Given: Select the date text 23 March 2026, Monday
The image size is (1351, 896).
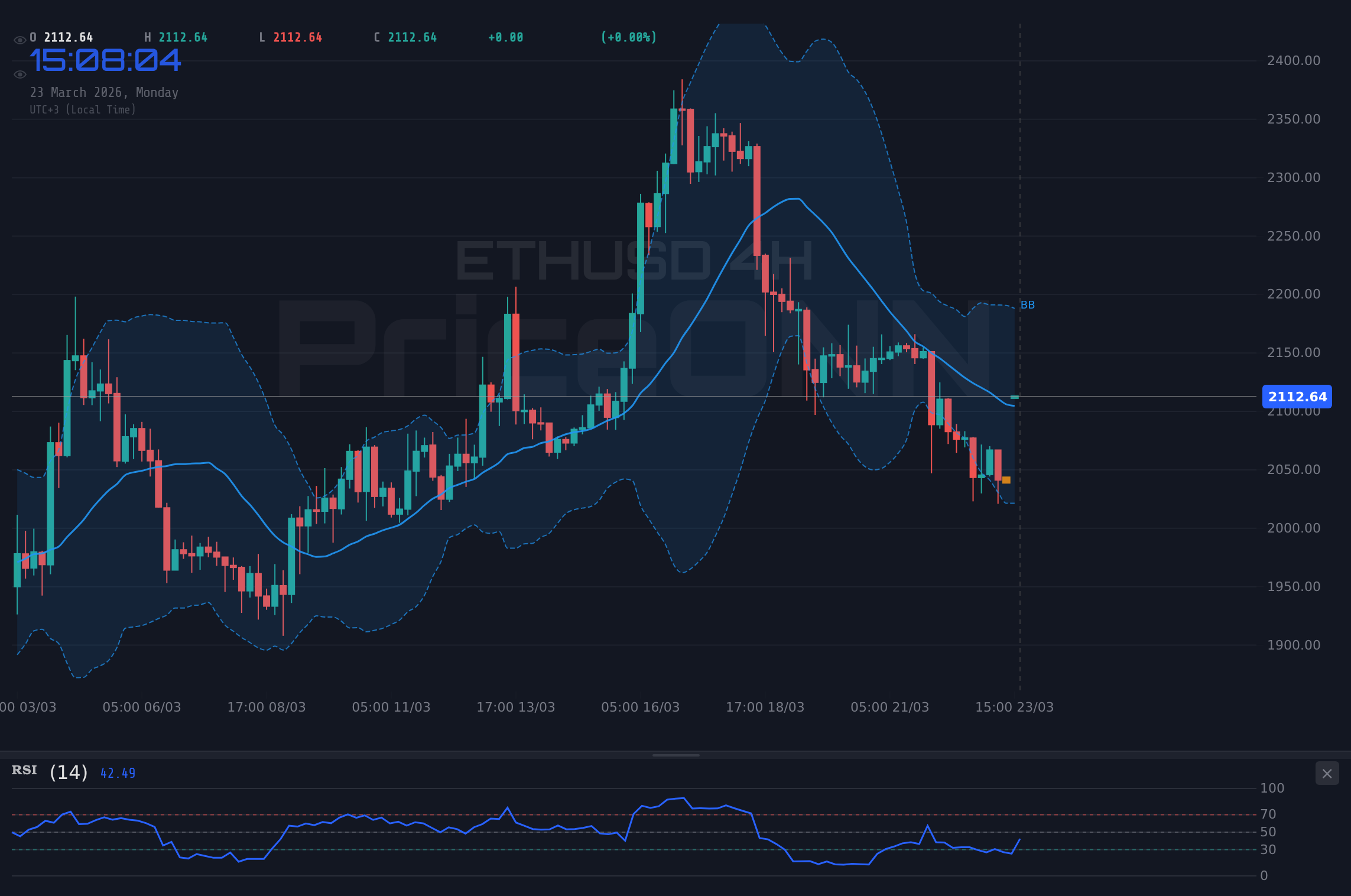Looking at the screenshot, I should pos(105,92).
